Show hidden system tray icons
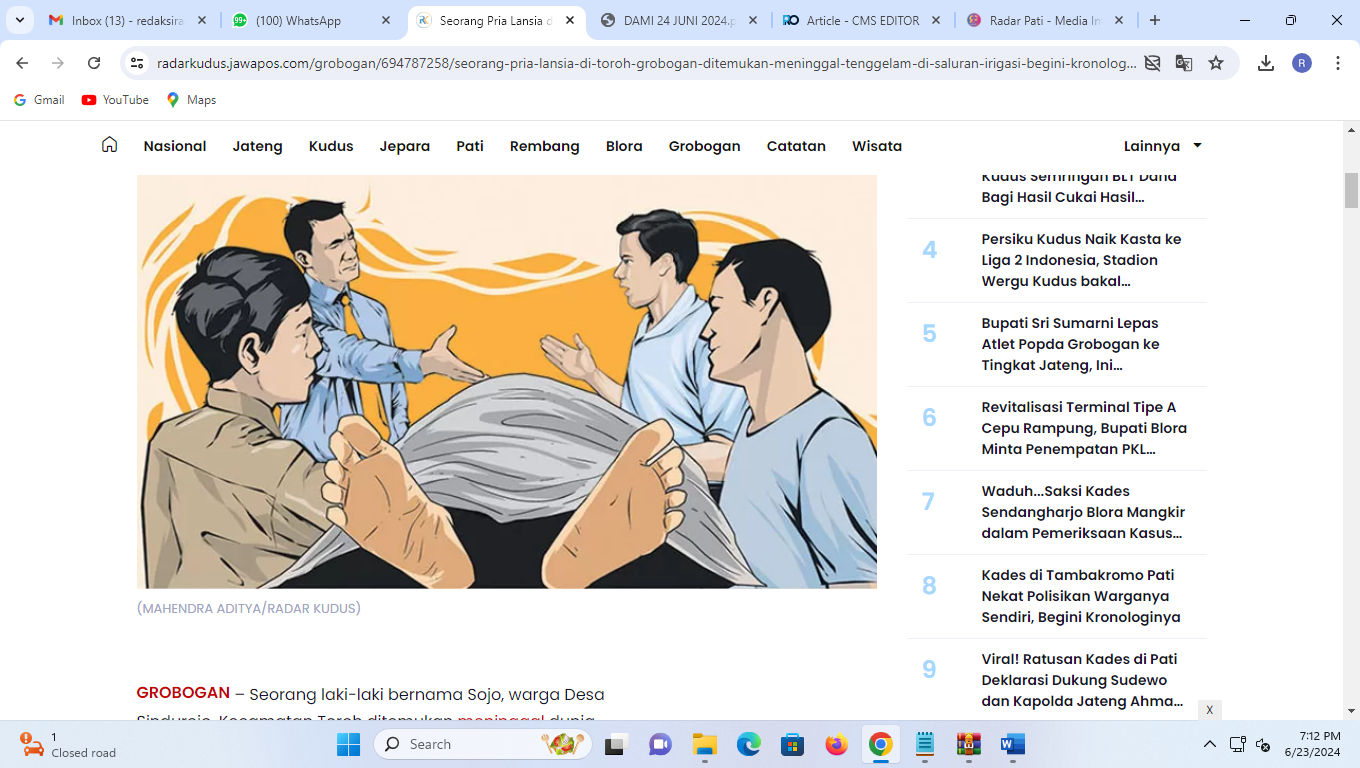Screen dimensions: 1360x768 point(1210,744)
